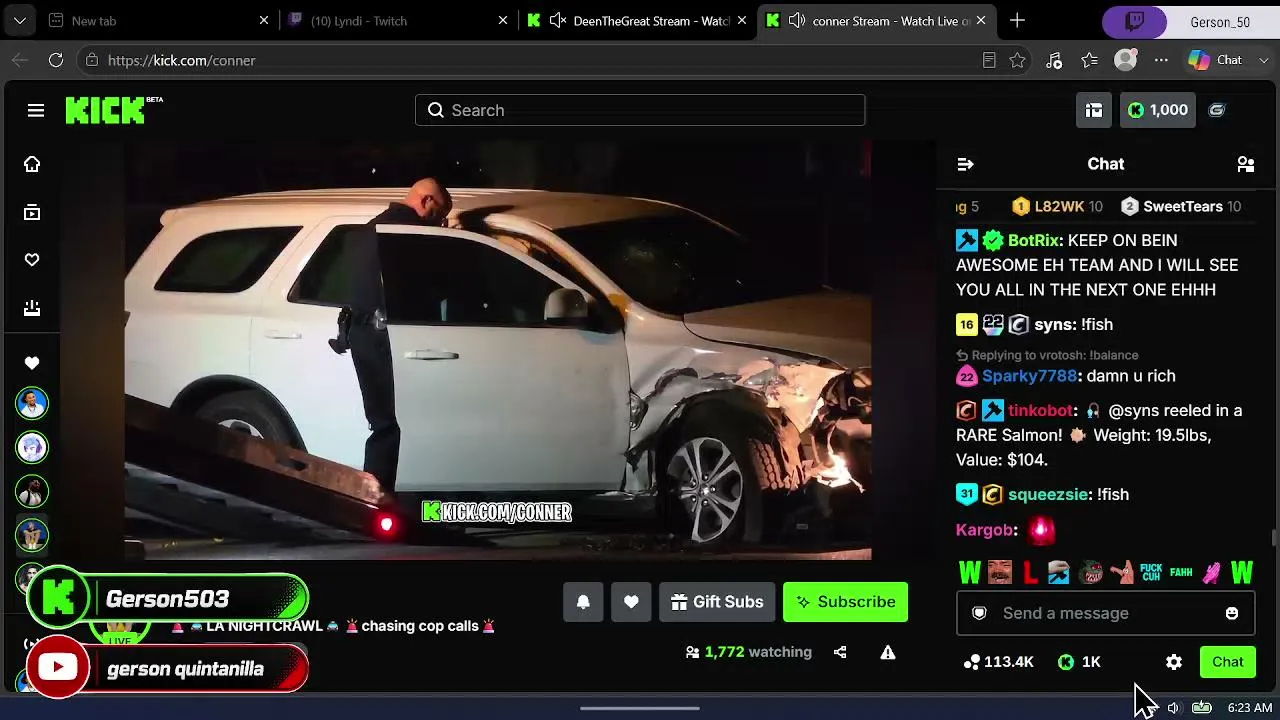1280x720 pixels.
Task: Open system volume icon in taskbar
Action: 1173,708
